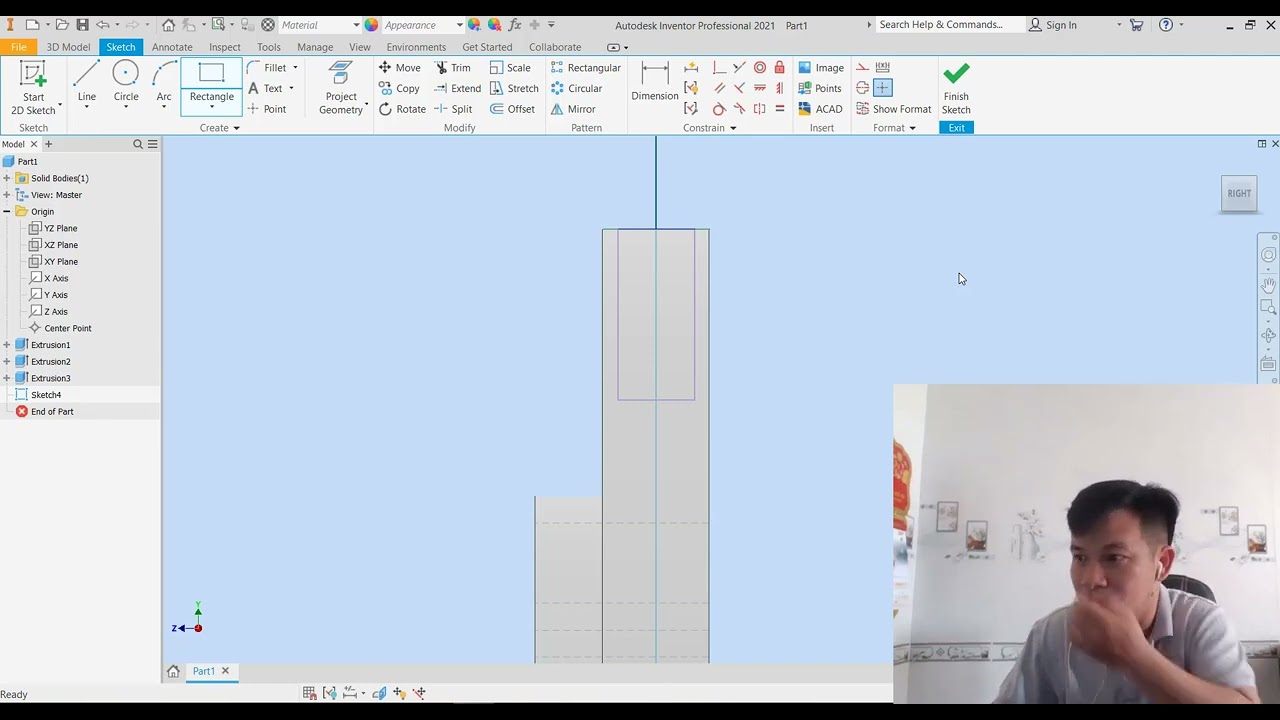Collapse the Origin folder
Viewport: 1280px width, 720px height.
[x=7, y=212]
